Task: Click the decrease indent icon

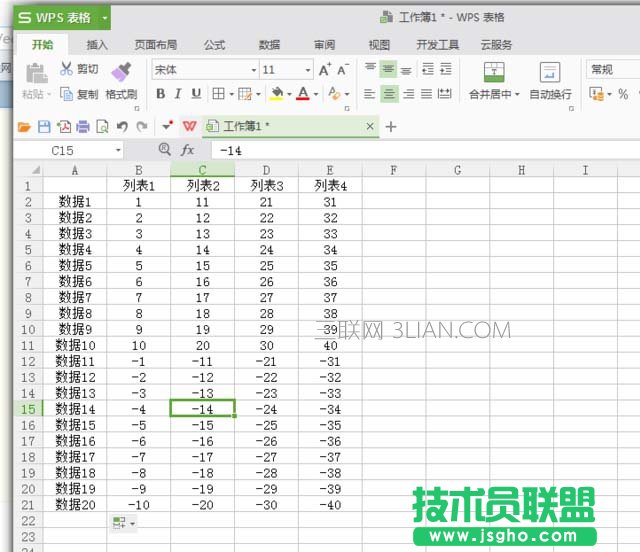Action: (x=428, y=69)
